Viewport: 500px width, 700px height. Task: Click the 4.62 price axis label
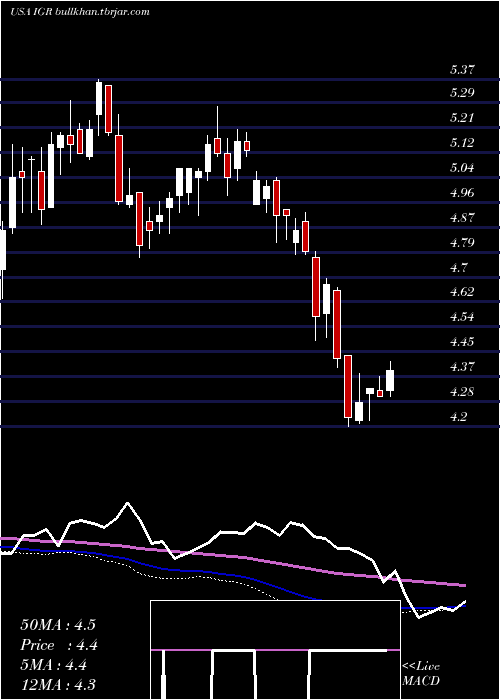coord(462,292)
